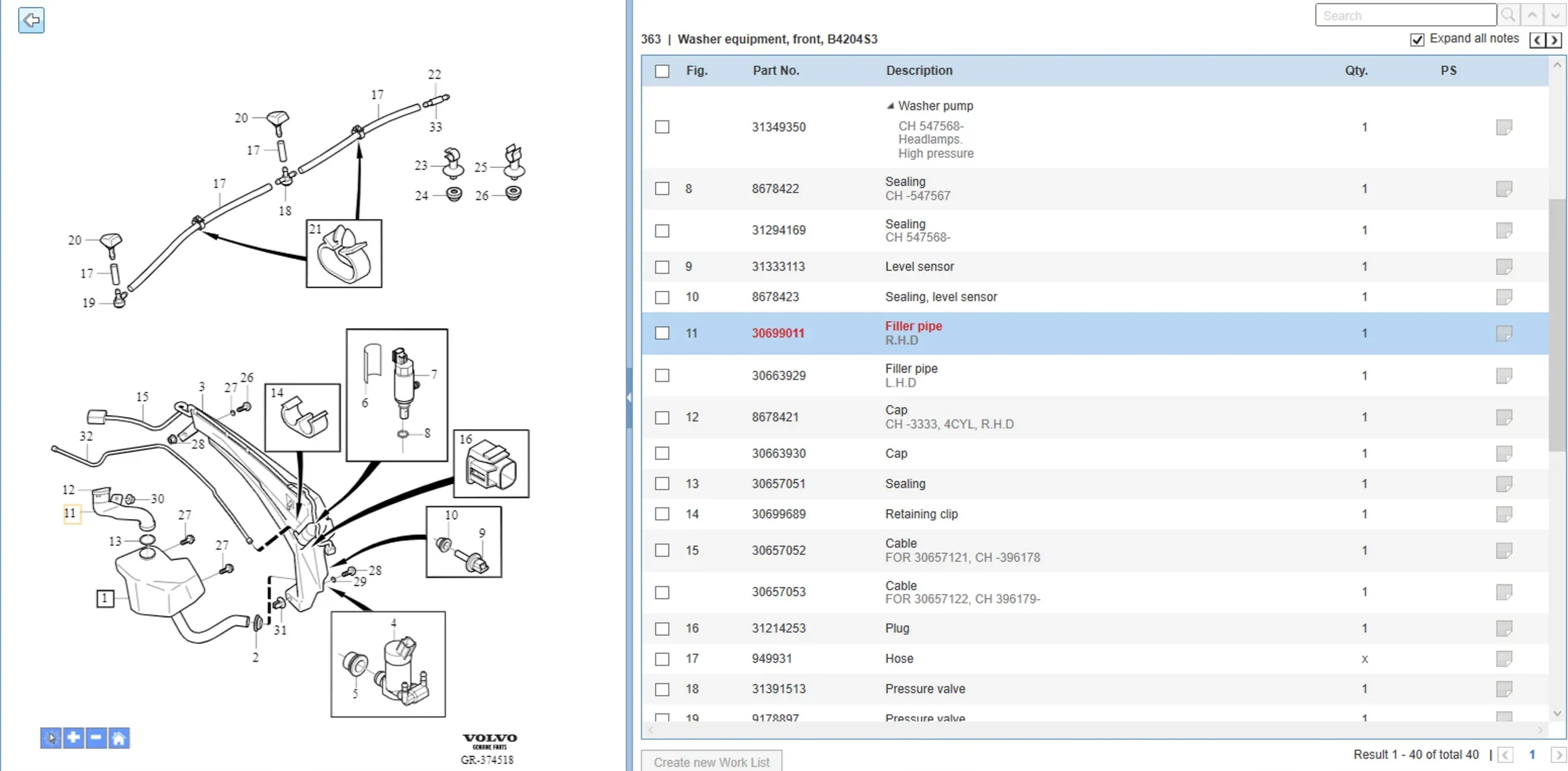Go to next section with right chevron

(1554, 40)
